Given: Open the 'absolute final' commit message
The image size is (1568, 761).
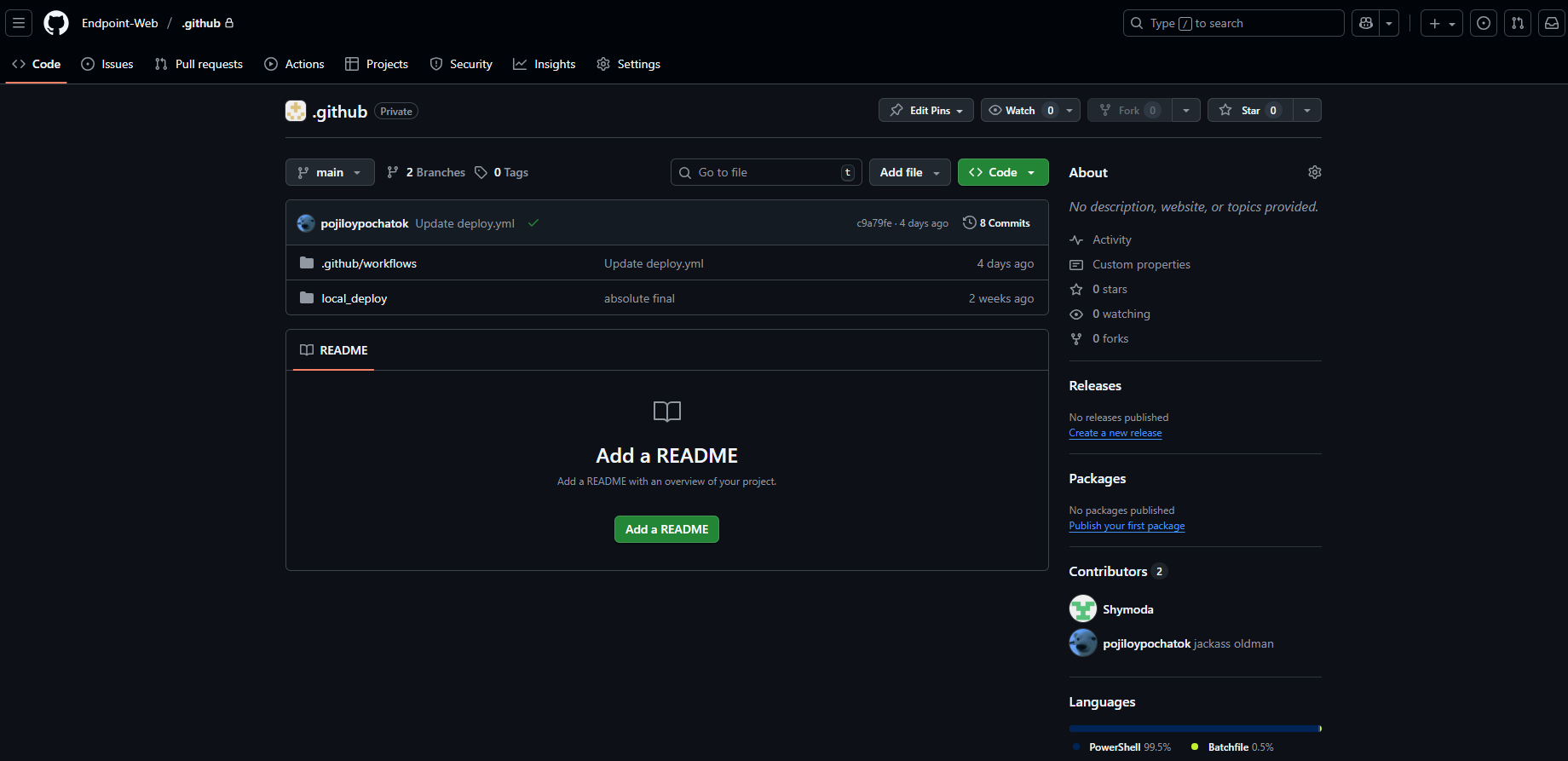Looking at the screenshot, I should point(639,298).
